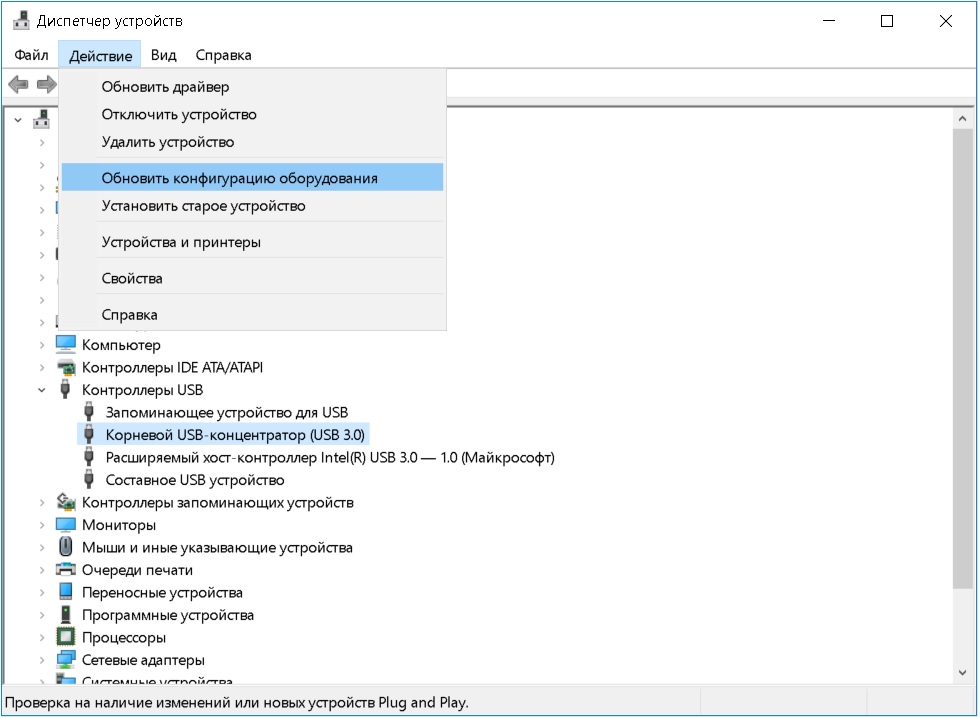Click the Компьютер category icon

(x=66, y=345)
